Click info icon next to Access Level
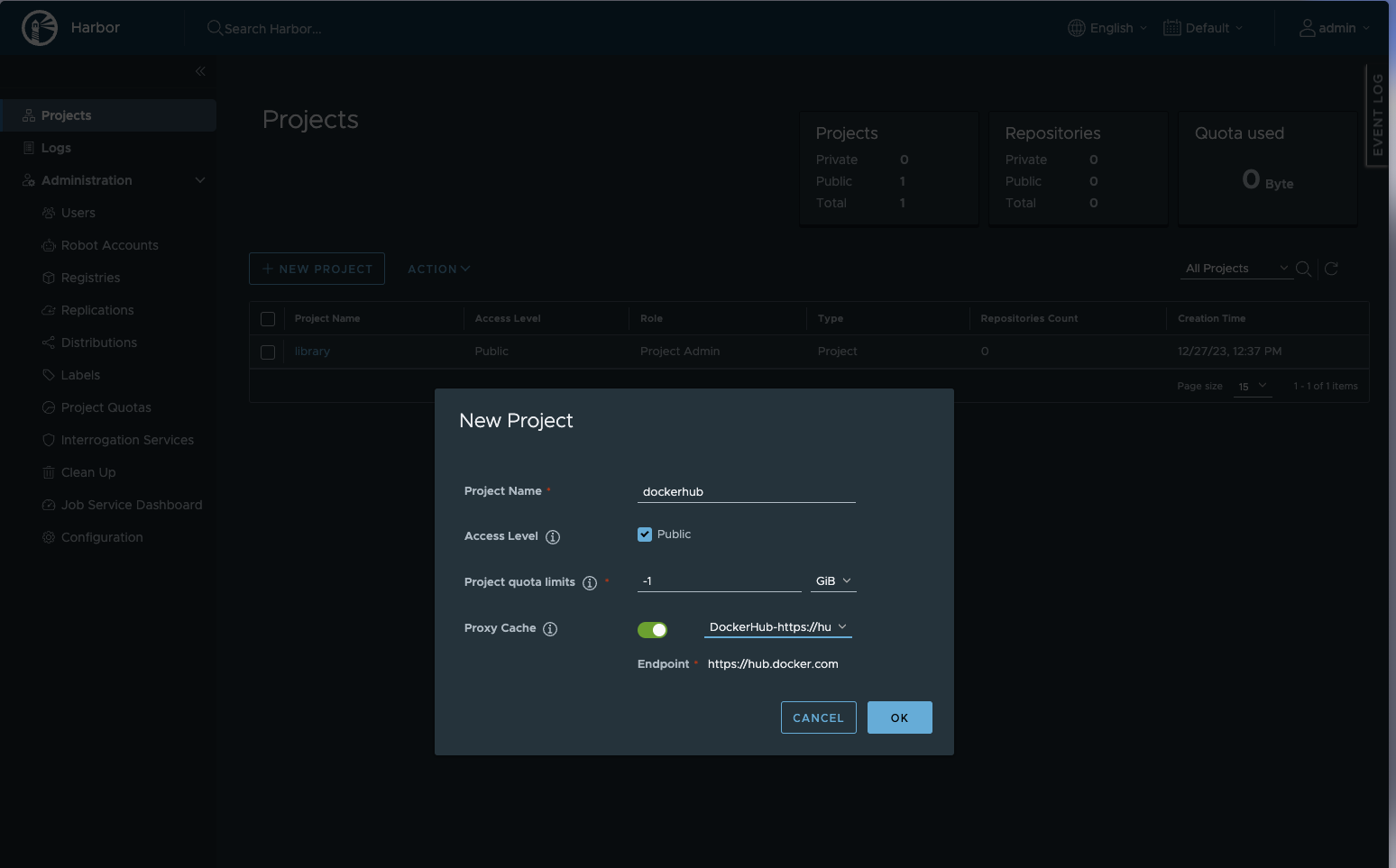This screenshot has height=868, width=1396. 553,537
